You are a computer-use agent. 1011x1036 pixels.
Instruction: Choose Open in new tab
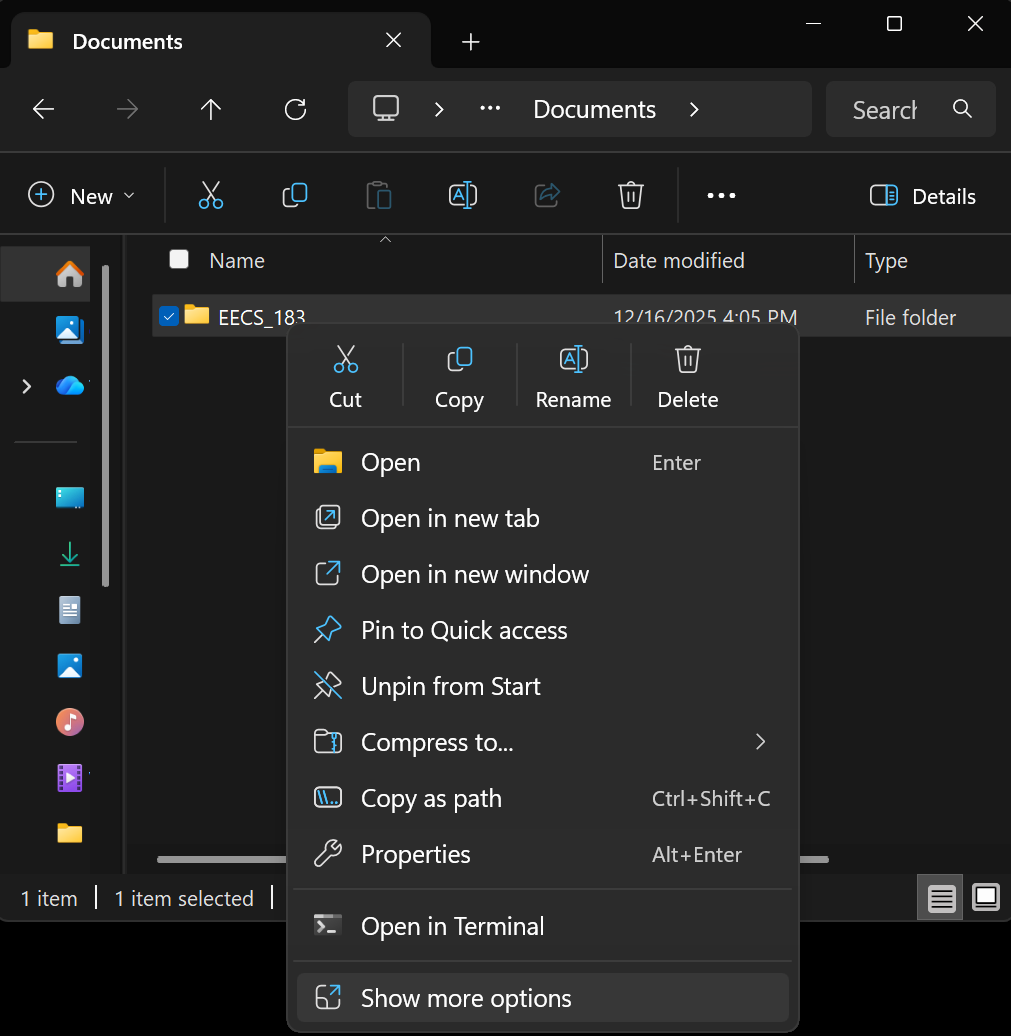(542, 518)
